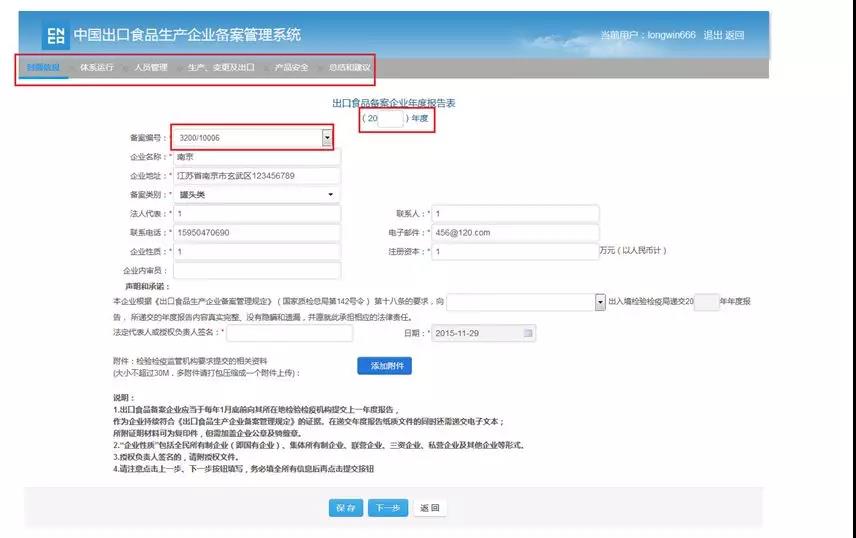Open the 总结和建议 tab

point(349,67)
